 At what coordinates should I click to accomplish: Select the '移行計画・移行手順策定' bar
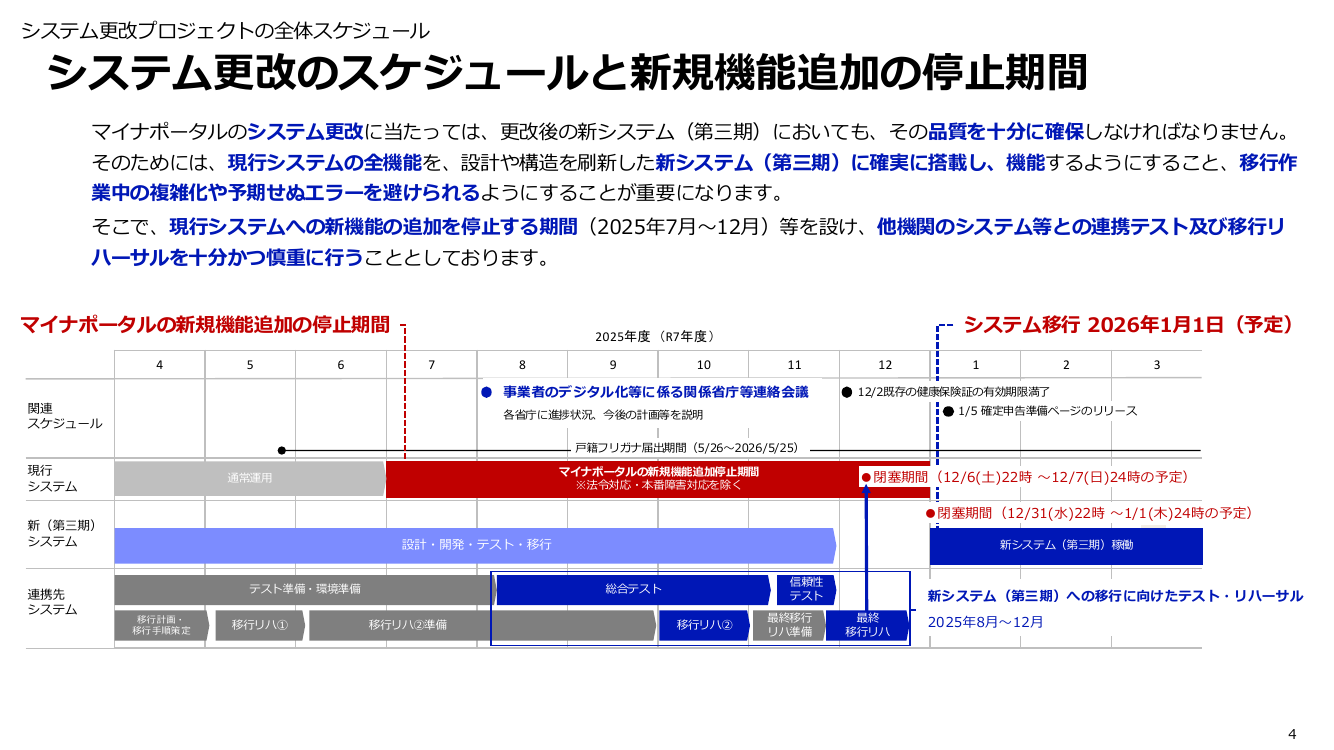coord(161,625)
